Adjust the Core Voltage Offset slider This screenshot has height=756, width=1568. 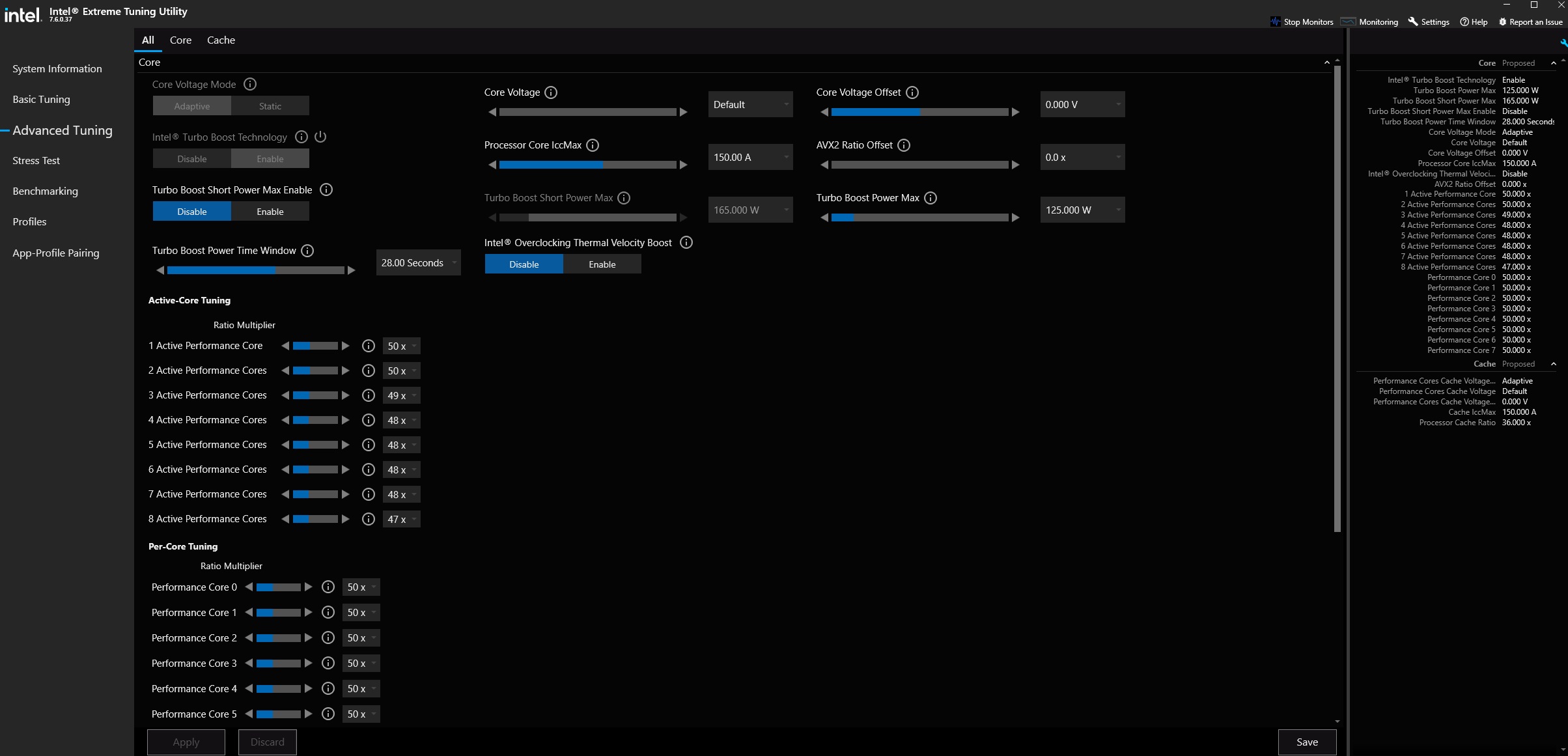pyautogui.click(x=919, y=112)
